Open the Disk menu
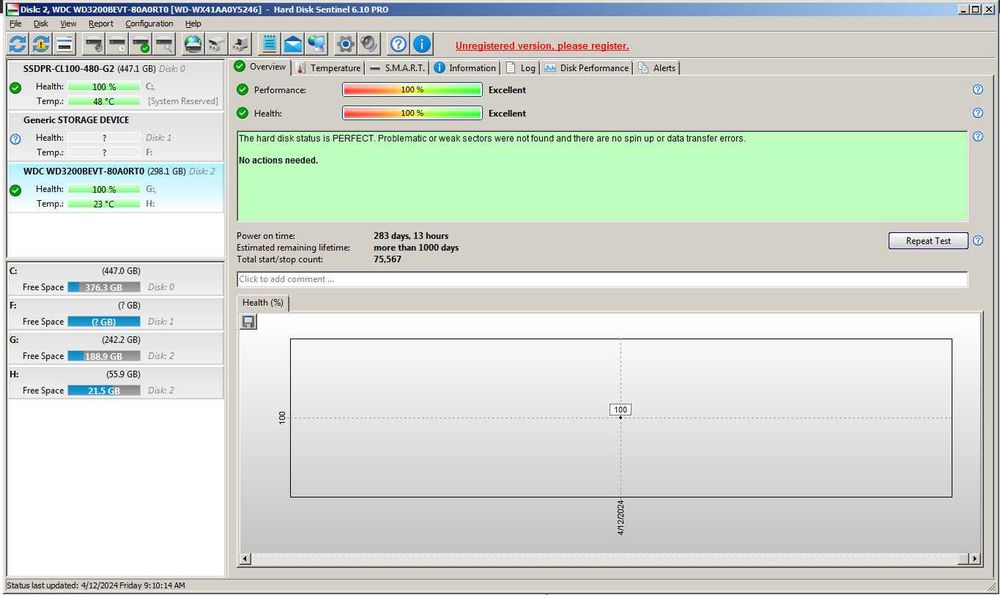 pos(41,24)
